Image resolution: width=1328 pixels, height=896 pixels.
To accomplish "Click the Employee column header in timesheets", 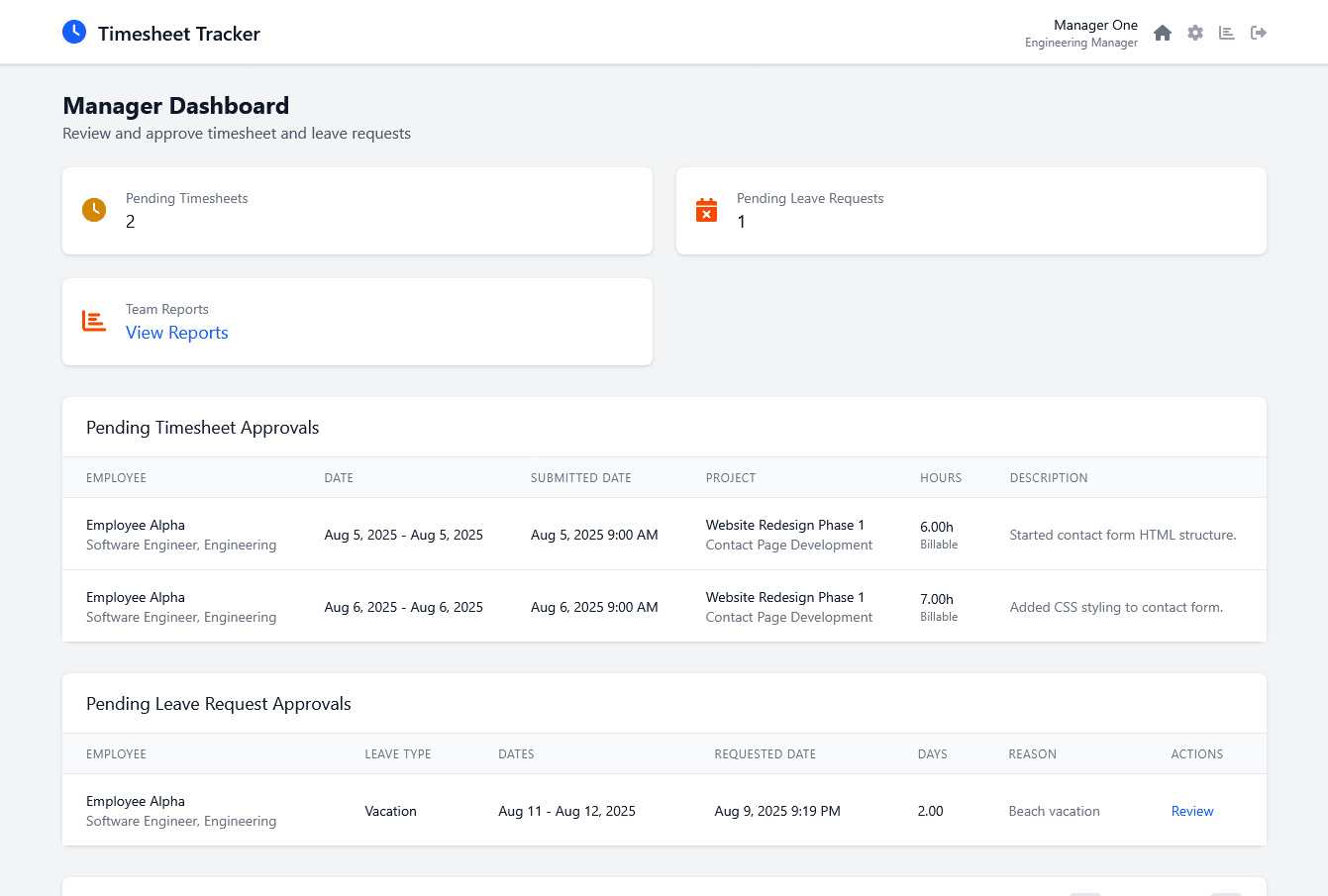I will click(x=116, y=478).
